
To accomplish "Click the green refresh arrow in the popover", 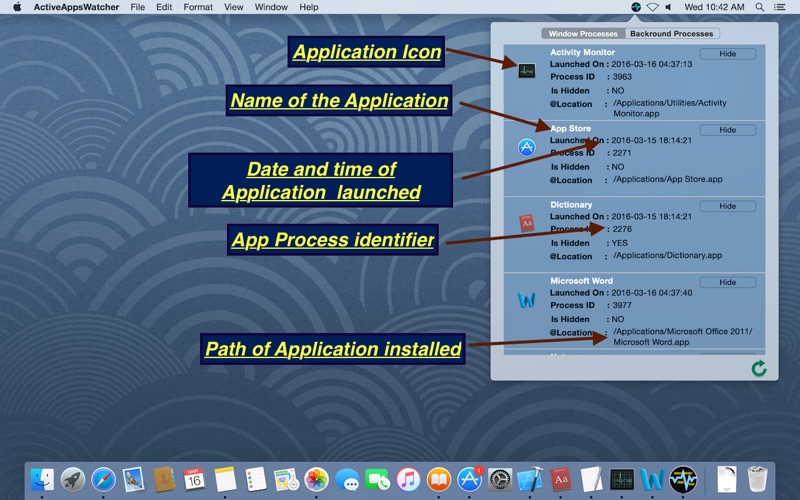I will click(x=759, y=368).
